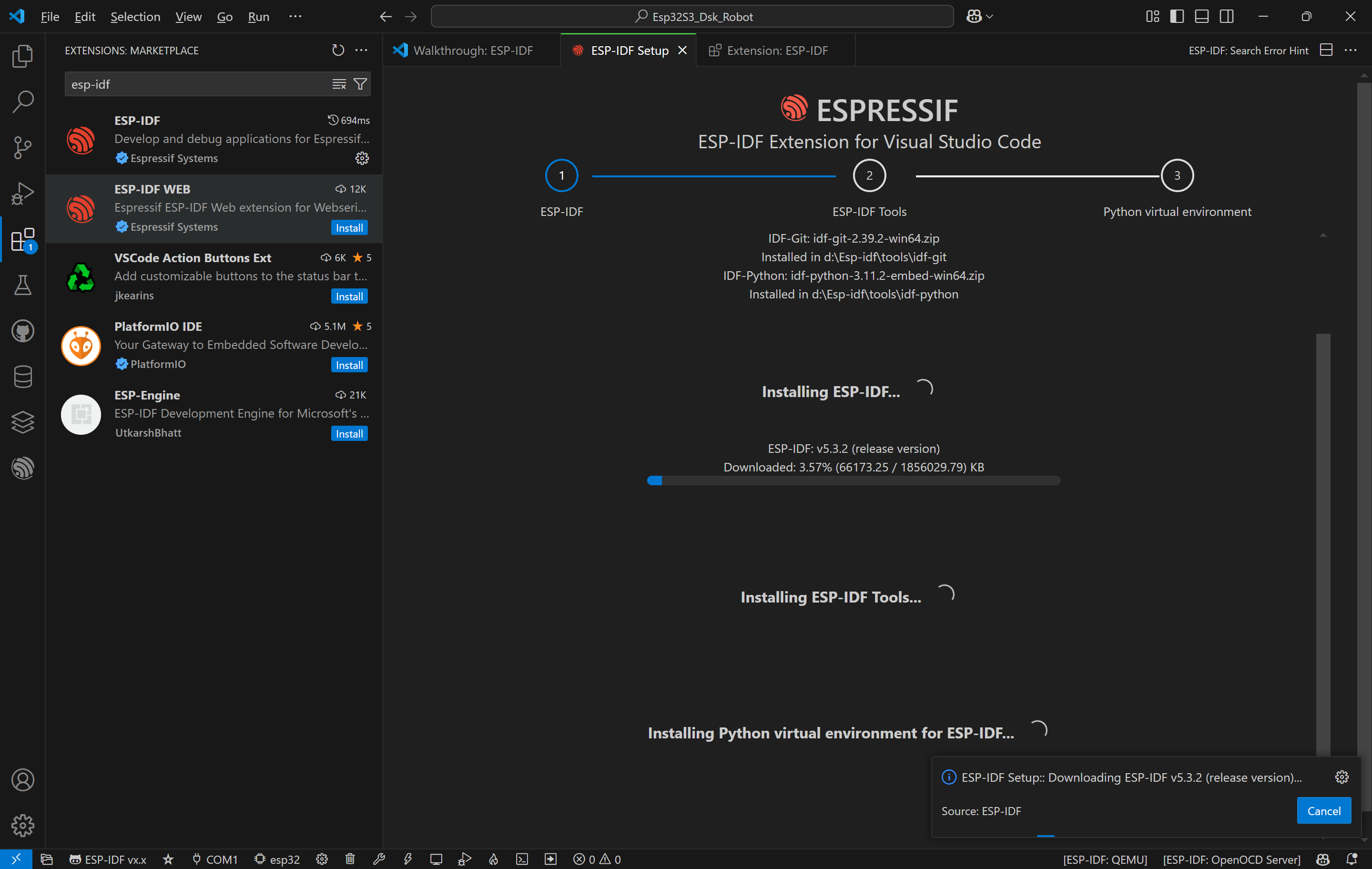Screen dimensions: 1372x869
Task: Build project wrench icon
Action: (379, 859)
